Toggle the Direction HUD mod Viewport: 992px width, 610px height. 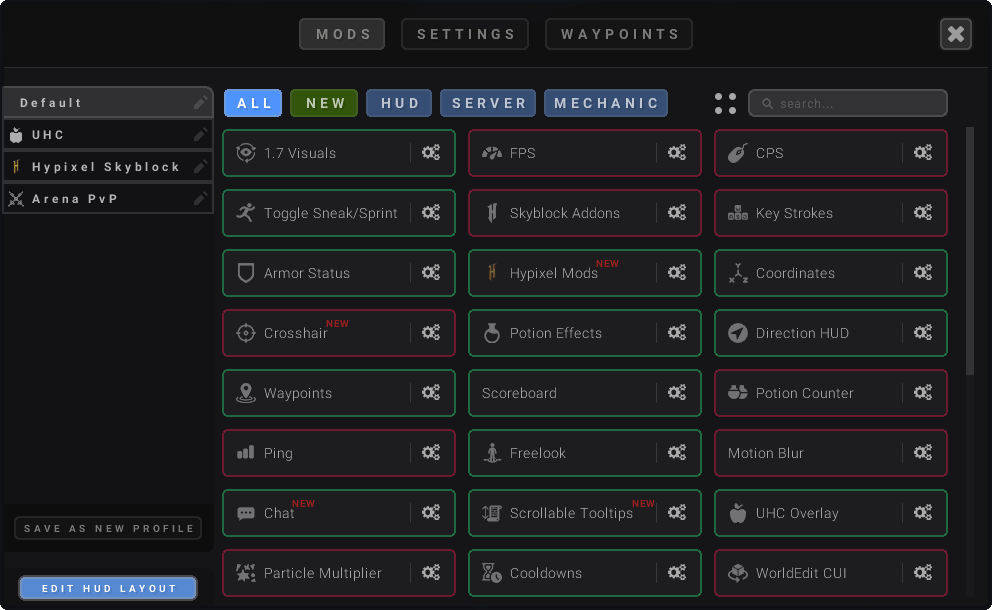[809, 333]
